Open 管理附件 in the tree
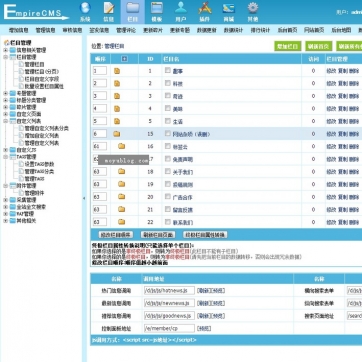Screen dimensions: 362x362 [x=34, y=193]
